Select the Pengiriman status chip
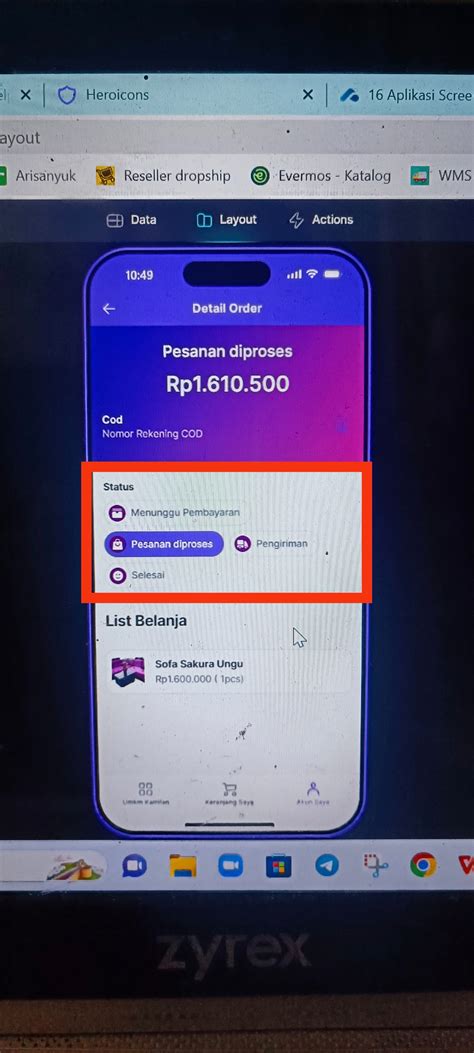Screen dimensions: 474x1053 pos(271,544)
